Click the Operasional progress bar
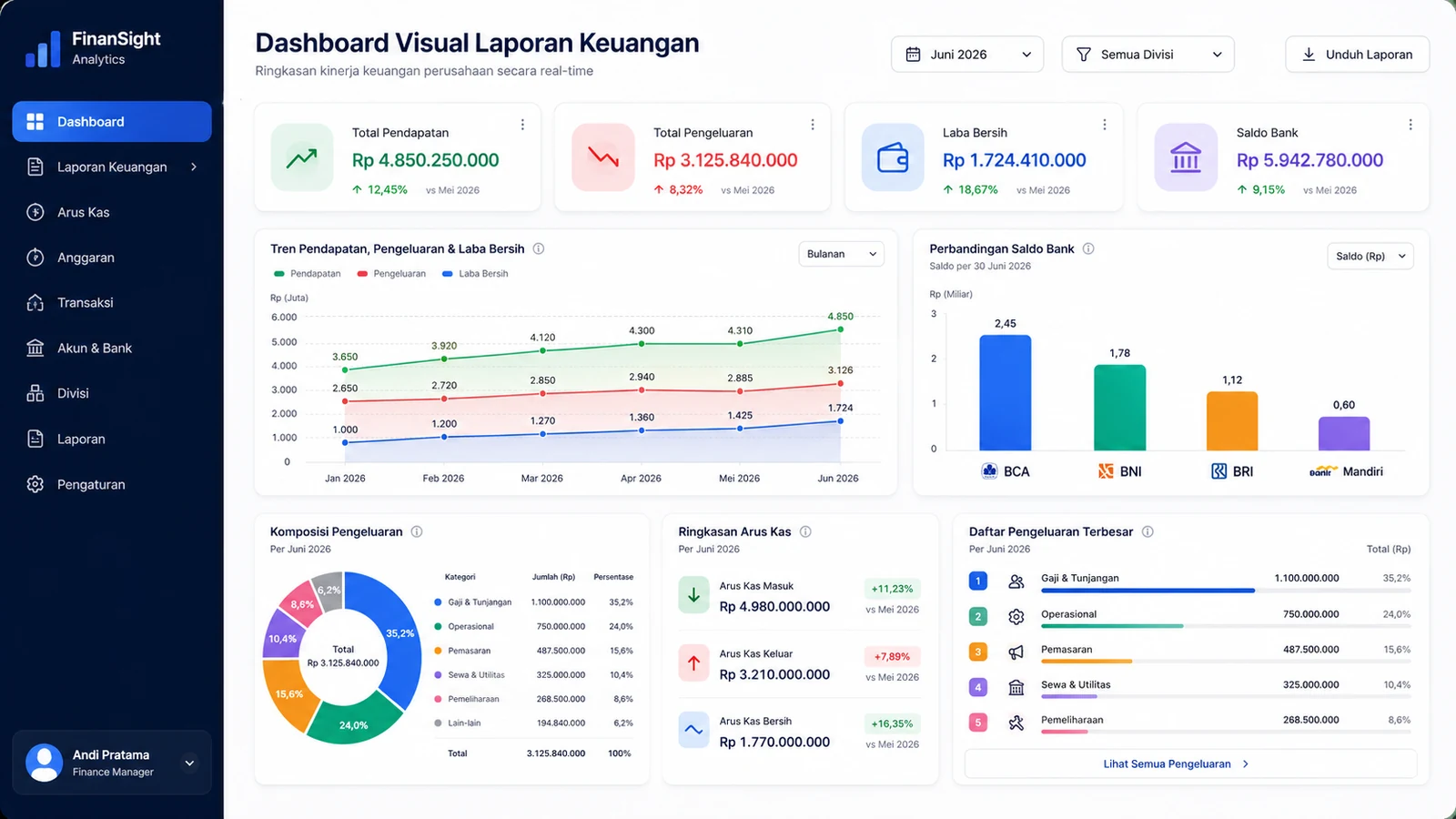1456x819 pixels. click(x=1226, y=626)
